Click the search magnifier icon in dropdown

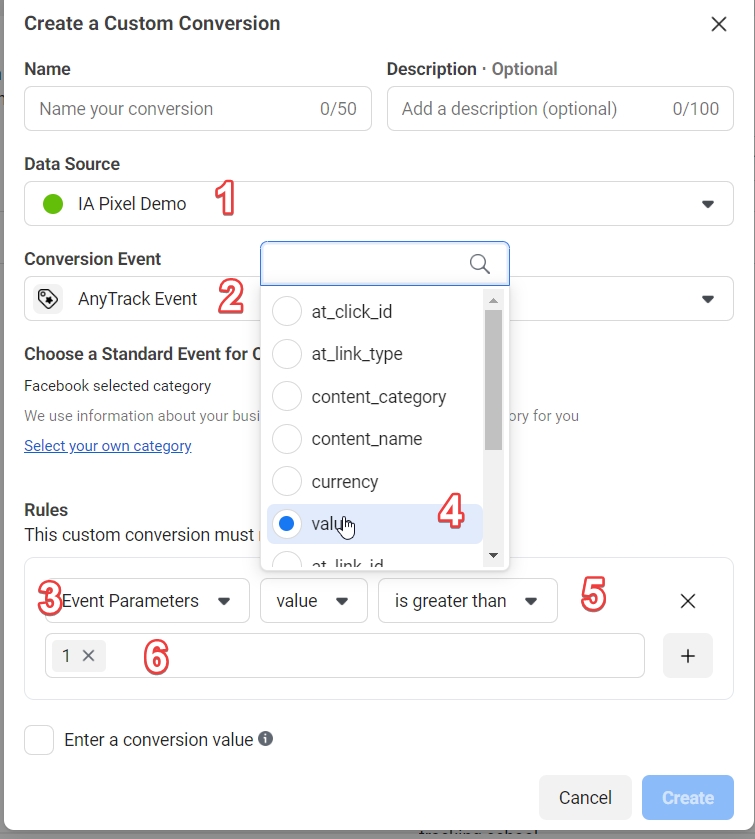(x=480, y=264)
